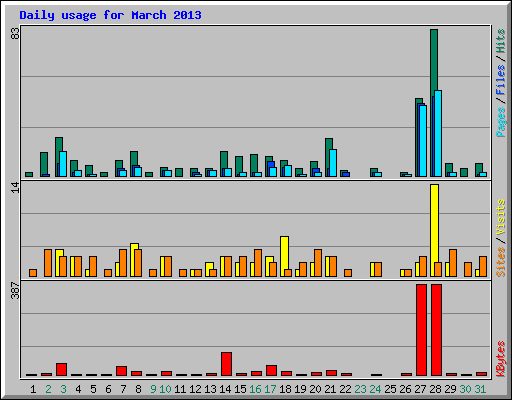Select the day '15' label on the x-axis
The image size is (512, 400).
[x=240, y=389]
